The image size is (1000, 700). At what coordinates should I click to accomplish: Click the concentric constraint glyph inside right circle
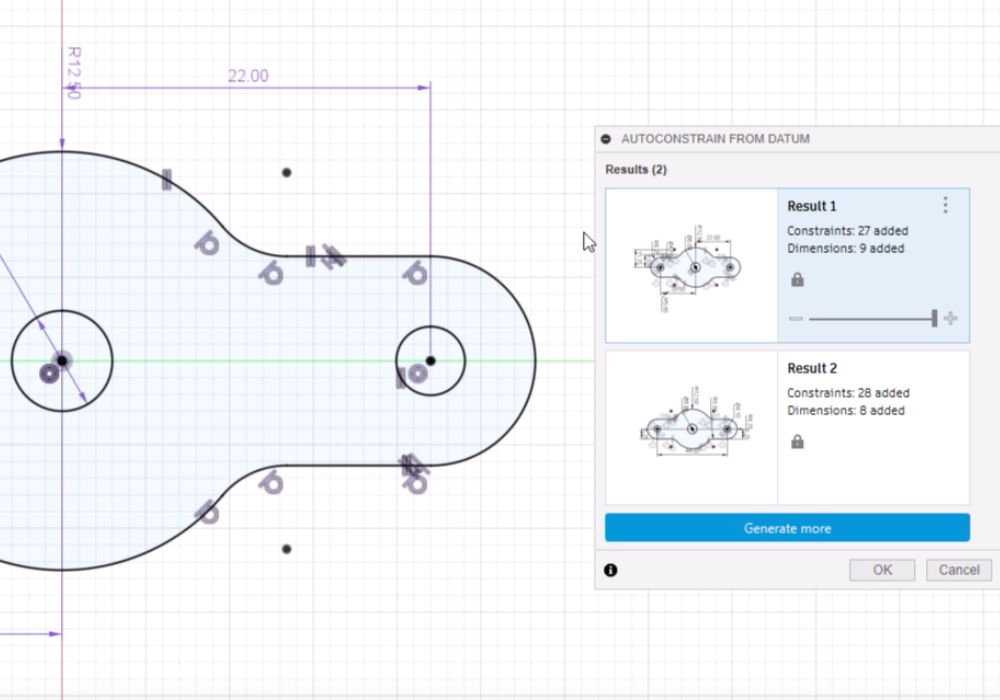pyautogui.click(x=417, y=374)
